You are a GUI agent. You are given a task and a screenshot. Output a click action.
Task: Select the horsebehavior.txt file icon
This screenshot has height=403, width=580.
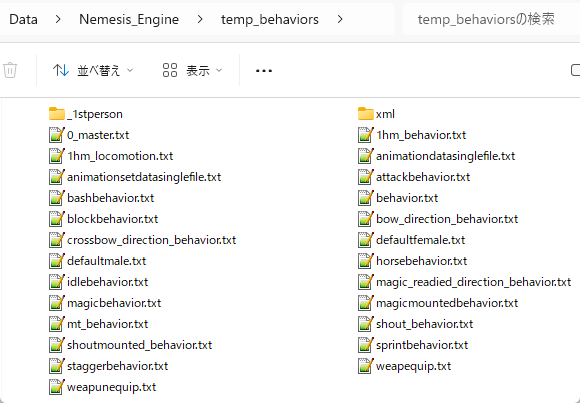365,261
